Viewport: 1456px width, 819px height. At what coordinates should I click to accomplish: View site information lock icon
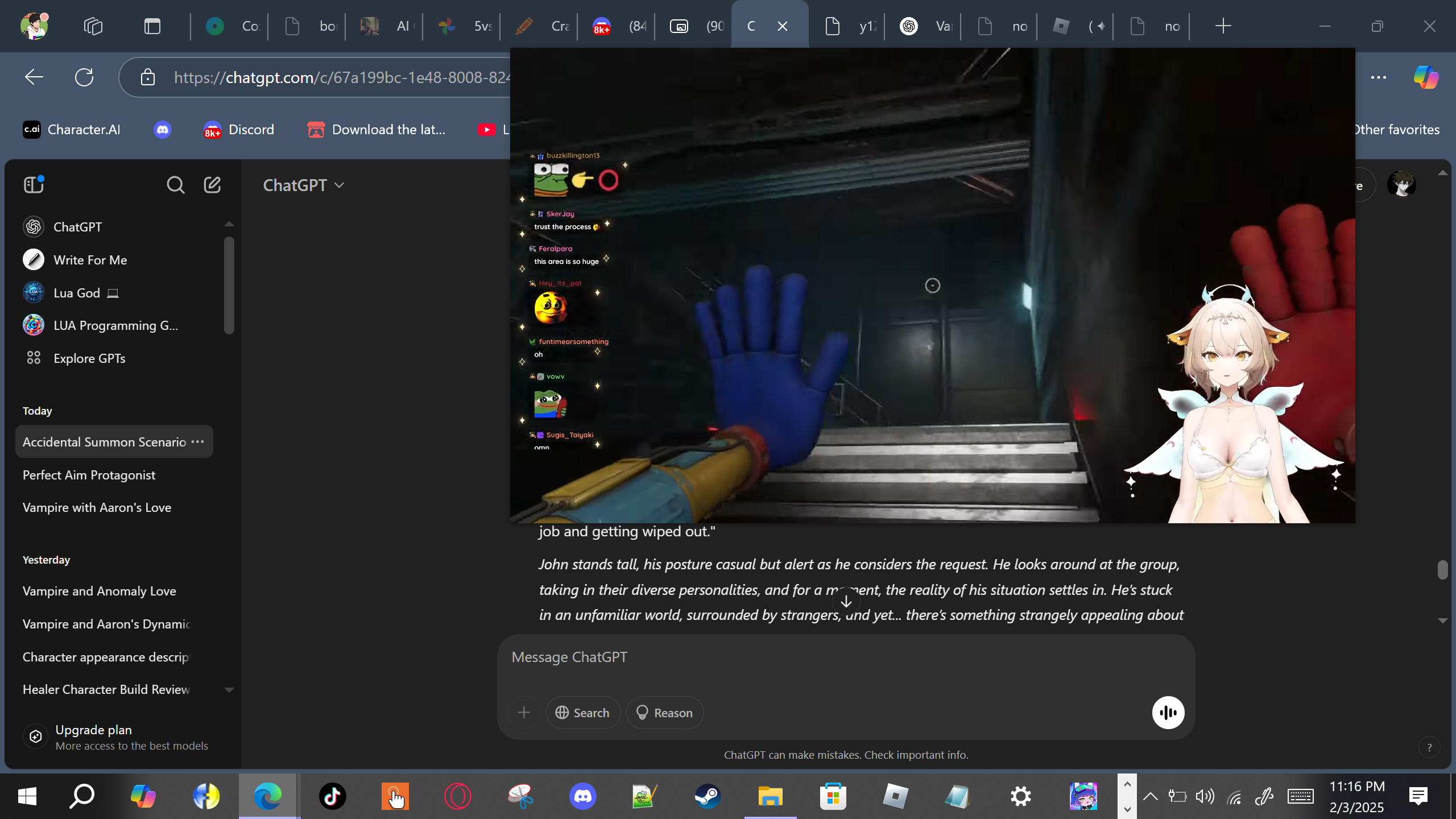pyautogui.click(x=148, y=77)
